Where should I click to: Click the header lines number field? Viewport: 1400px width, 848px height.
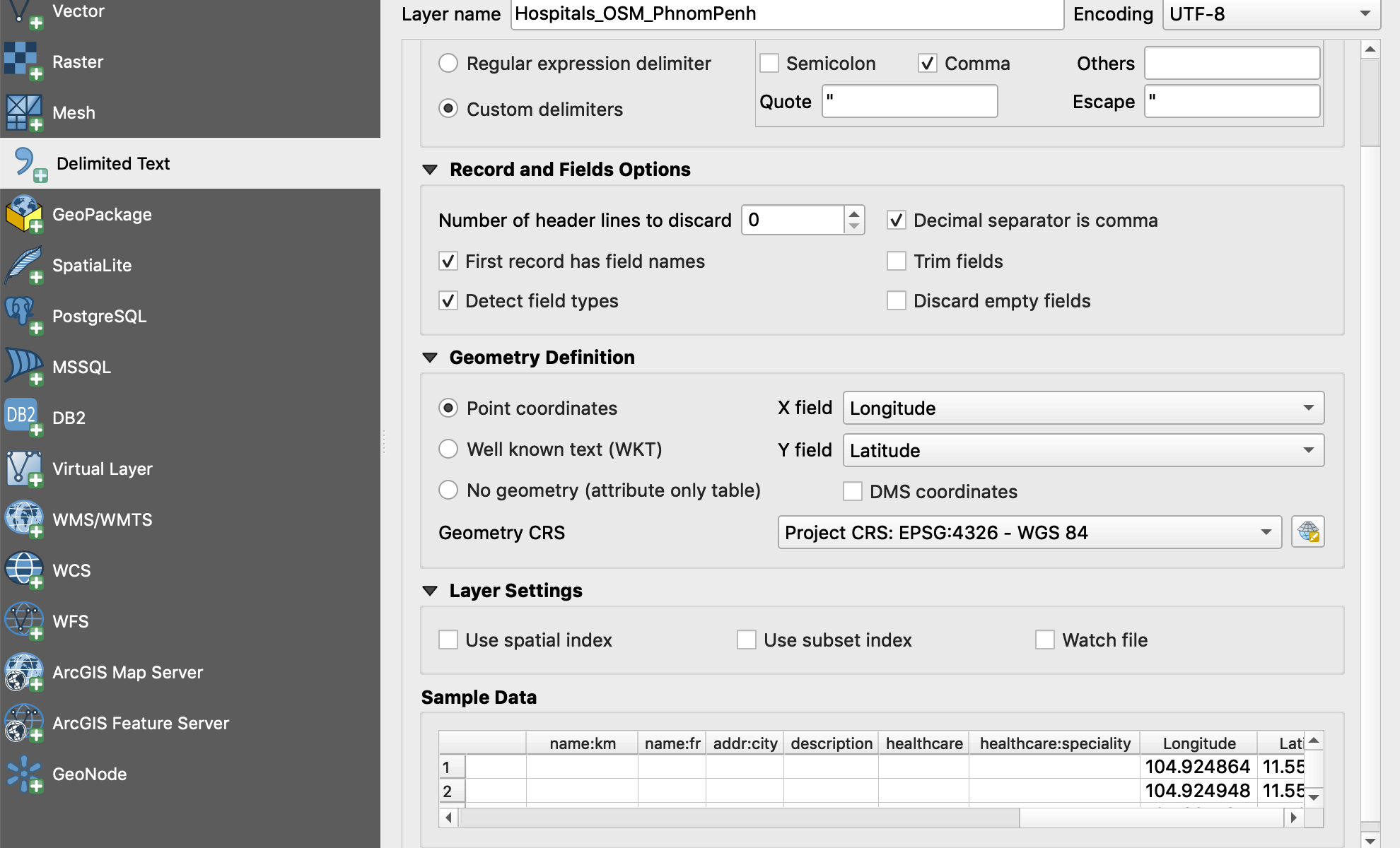pyautogui.click(x=793, y=220)
